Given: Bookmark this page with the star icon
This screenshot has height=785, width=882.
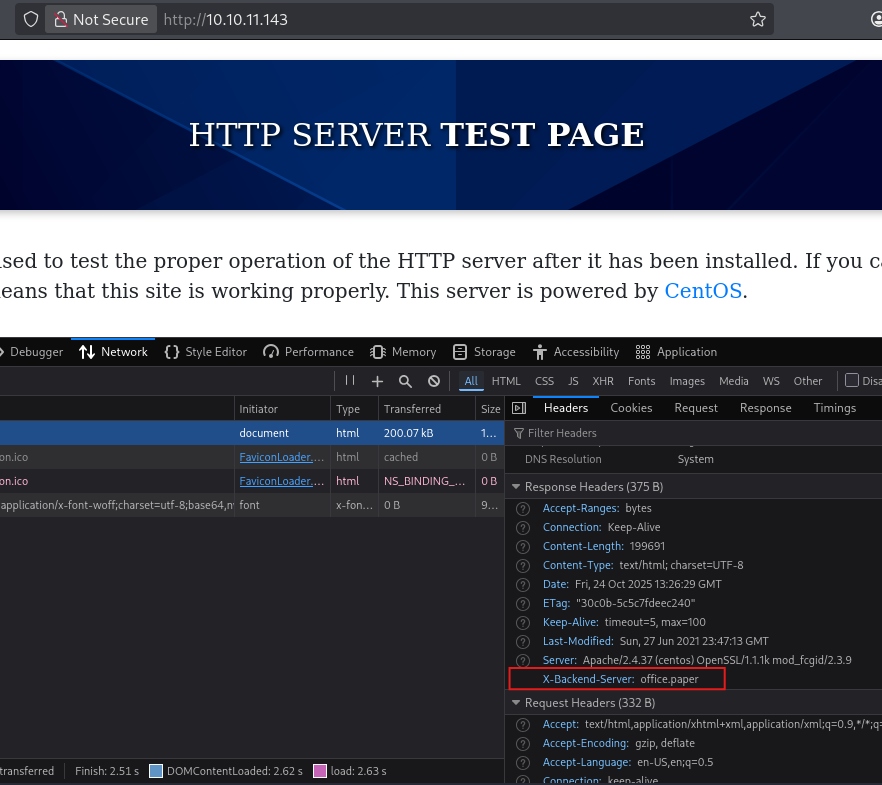Looking at the screenshot, I should pyautogui.click(x=758, y=19).
